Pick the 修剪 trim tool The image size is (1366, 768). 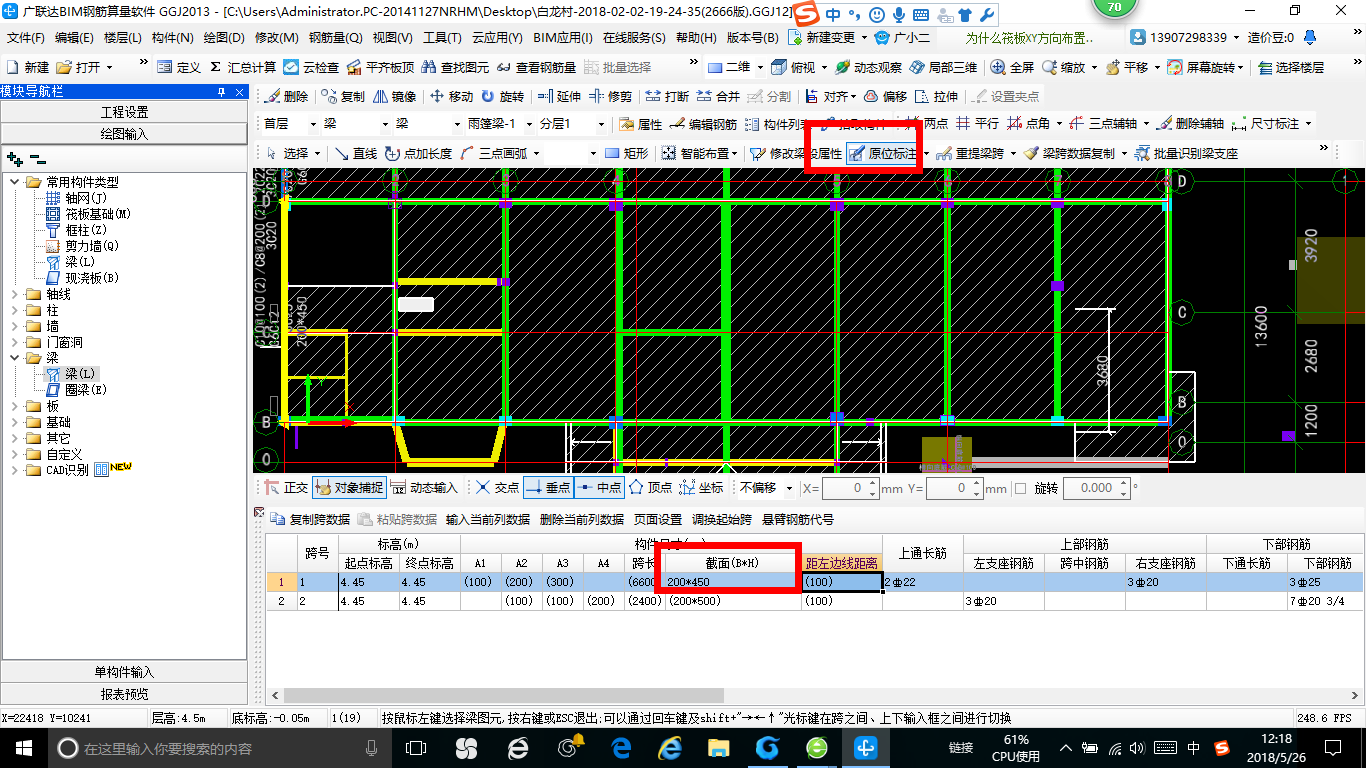point(610,97)
